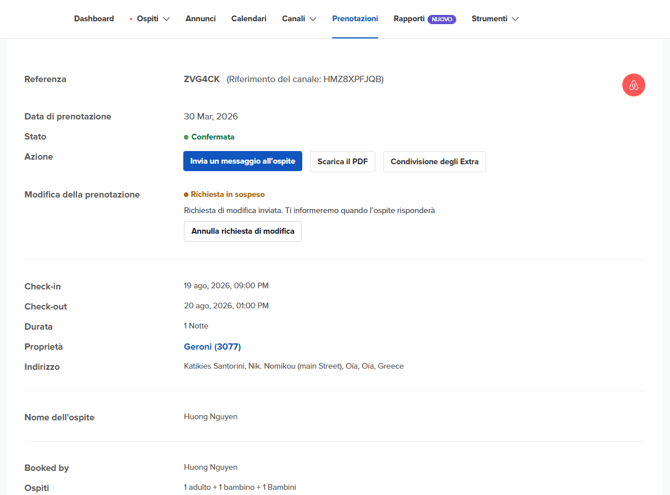Expand the Canali dropdown menu
The width and height of the screenshot is (670, 495).
point(299,19)
